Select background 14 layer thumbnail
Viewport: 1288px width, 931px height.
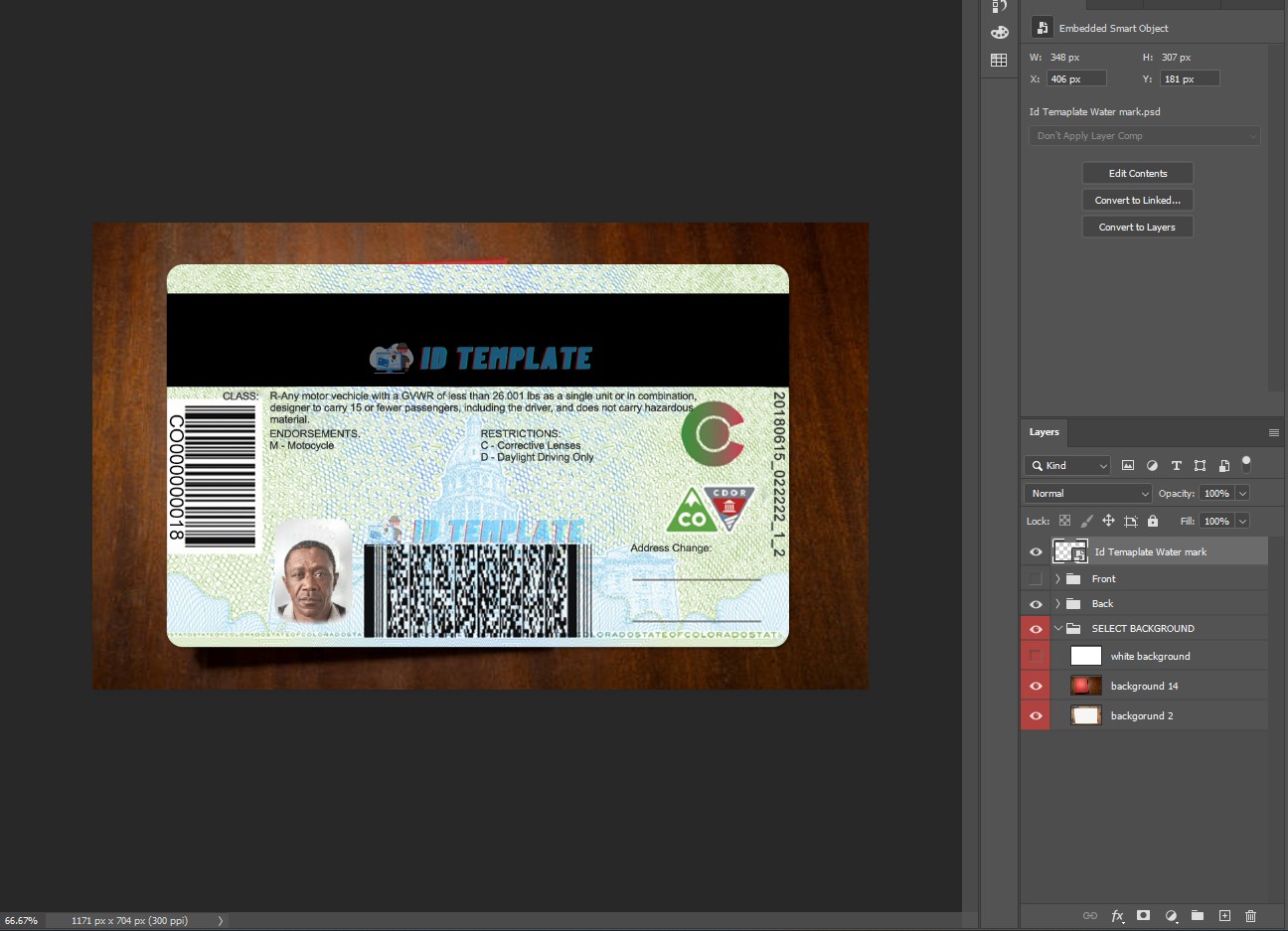tap(1085, 686)
